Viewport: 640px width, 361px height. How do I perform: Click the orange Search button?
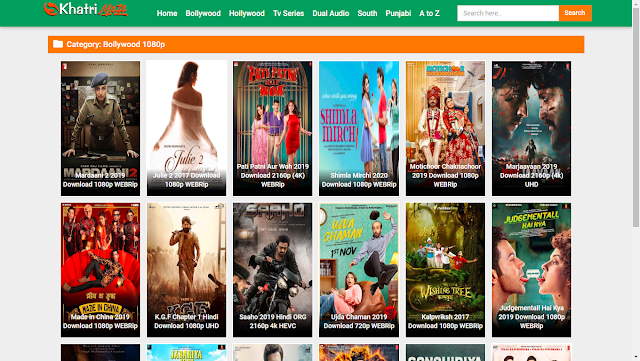pos(575,13)
